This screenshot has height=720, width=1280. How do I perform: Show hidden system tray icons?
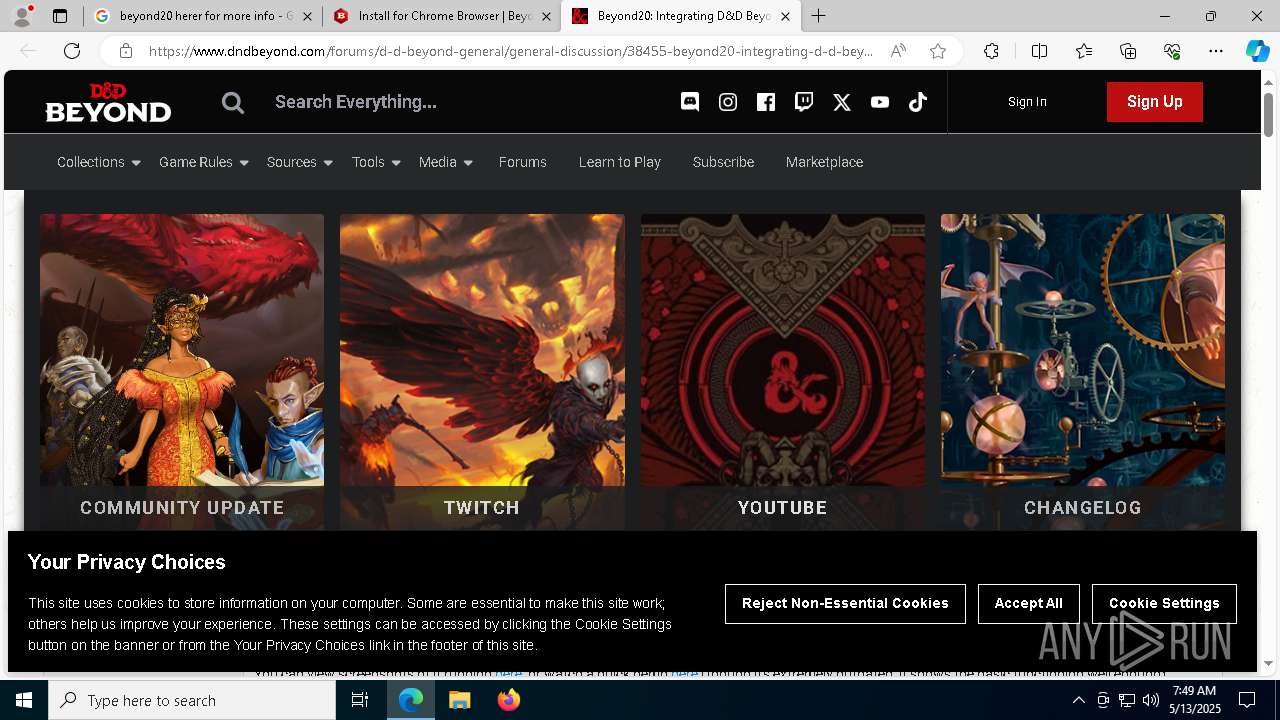(x=1078, y=700)
